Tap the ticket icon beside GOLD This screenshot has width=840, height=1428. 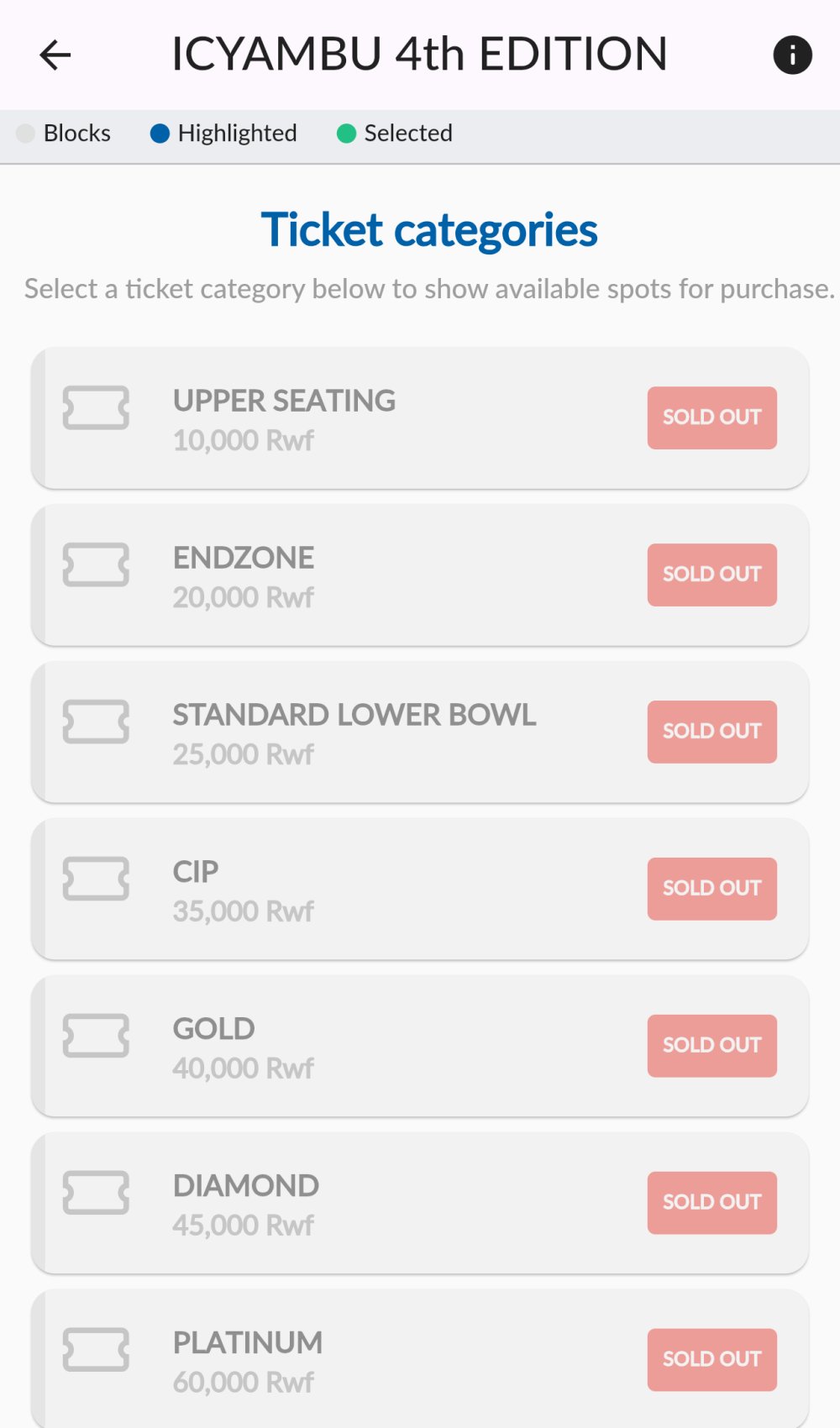(x=96, y=1036)
